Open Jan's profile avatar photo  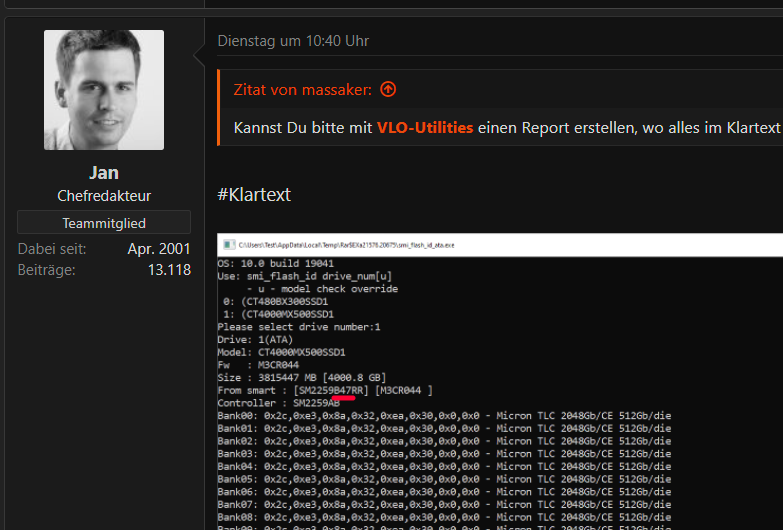(104, 90)
